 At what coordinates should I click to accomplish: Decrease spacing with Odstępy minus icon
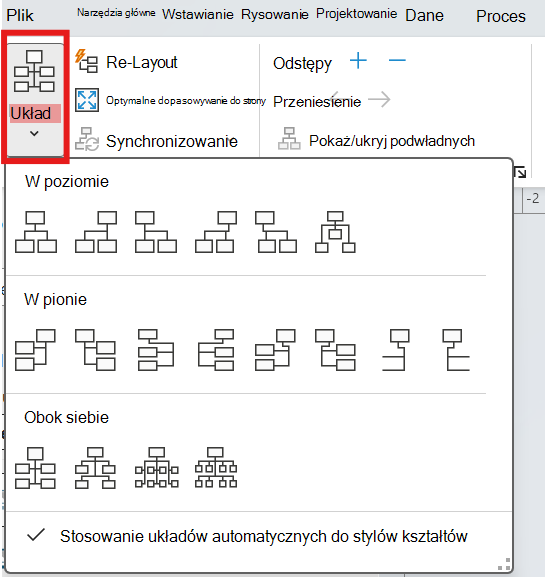(x=397, y=60)
